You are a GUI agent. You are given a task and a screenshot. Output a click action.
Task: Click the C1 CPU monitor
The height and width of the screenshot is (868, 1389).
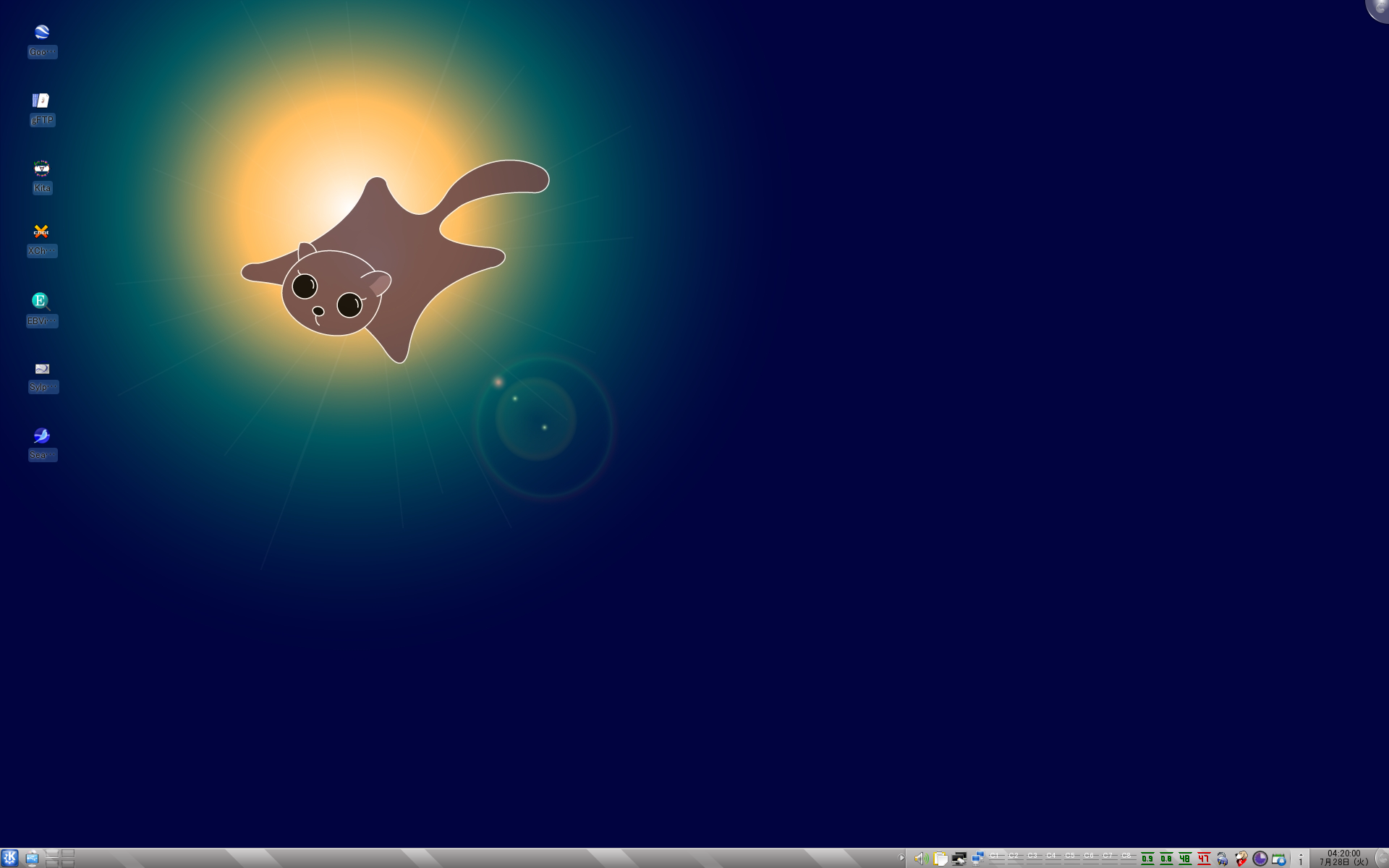coord(997,859)
